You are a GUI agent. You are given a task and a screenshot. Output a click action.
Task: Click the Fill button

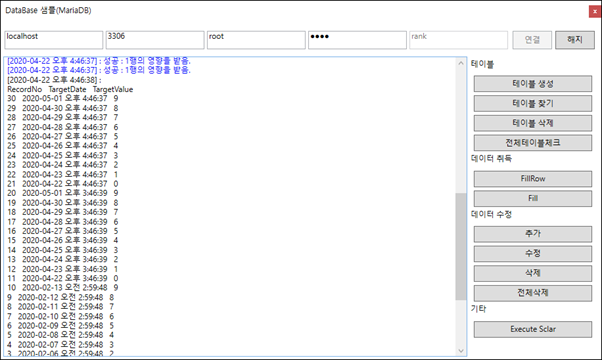pos(533,198)
